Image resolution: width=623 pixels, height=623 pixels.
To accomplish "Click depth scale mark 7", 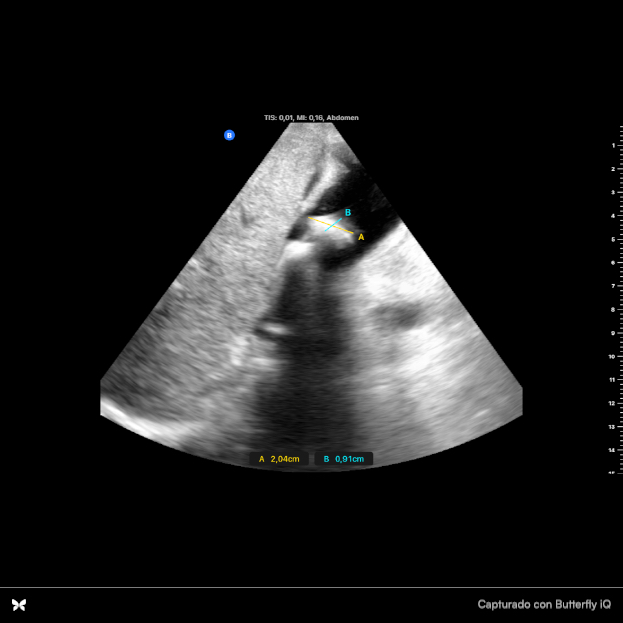I will [611, 286].
